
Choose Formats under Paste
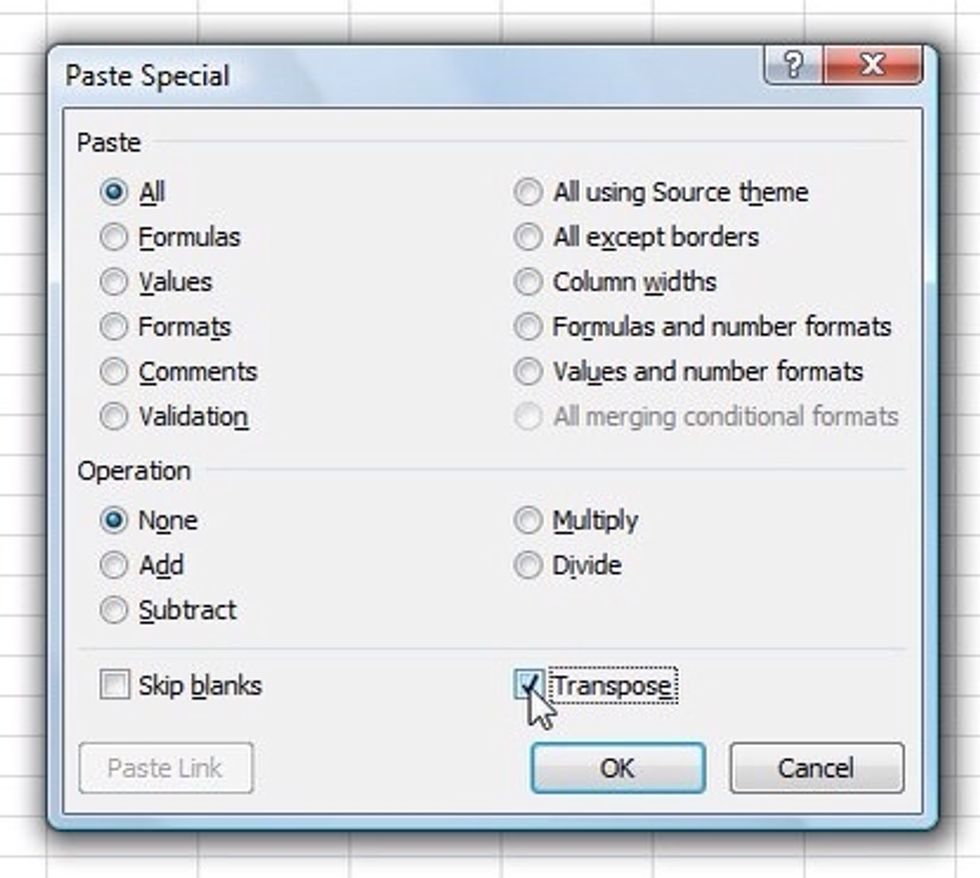coord(115,327)
